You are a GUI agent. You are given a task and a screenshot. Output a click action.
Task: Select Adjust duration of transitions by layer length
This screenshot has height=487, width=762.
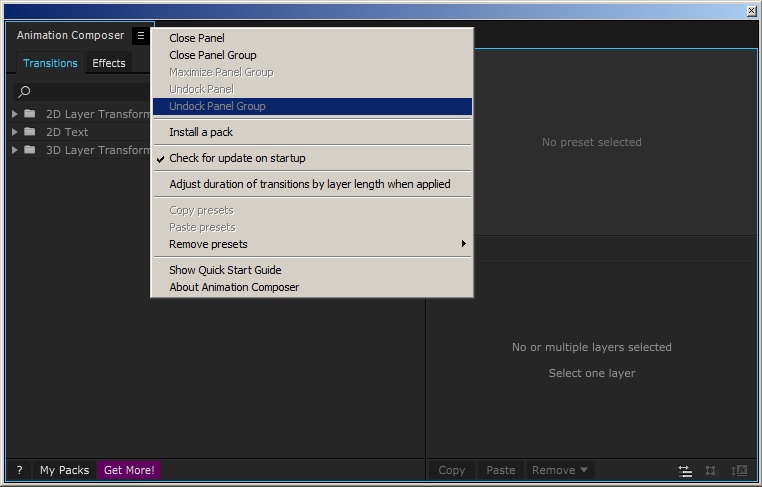[312, 184]
